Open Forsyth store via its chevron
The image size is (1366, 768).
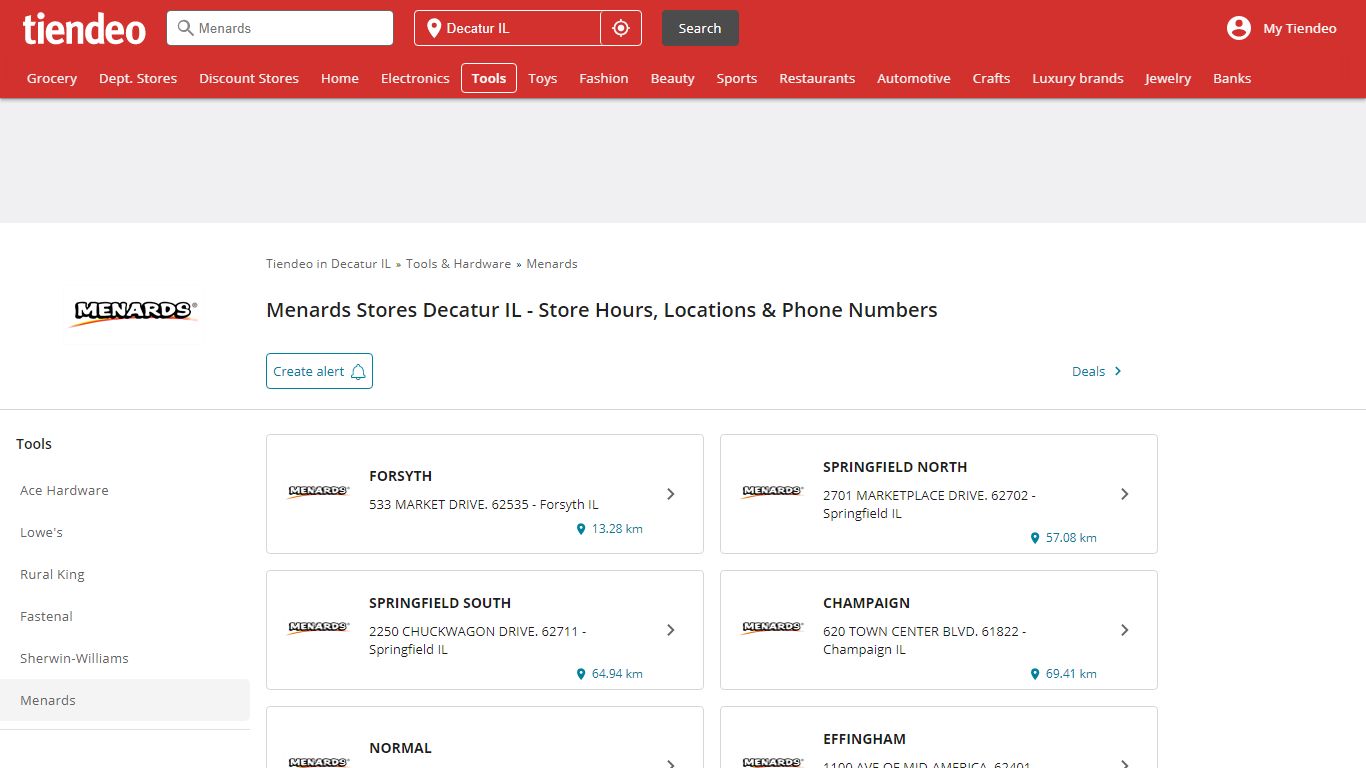pyautogui.click(x=671, y=494)
